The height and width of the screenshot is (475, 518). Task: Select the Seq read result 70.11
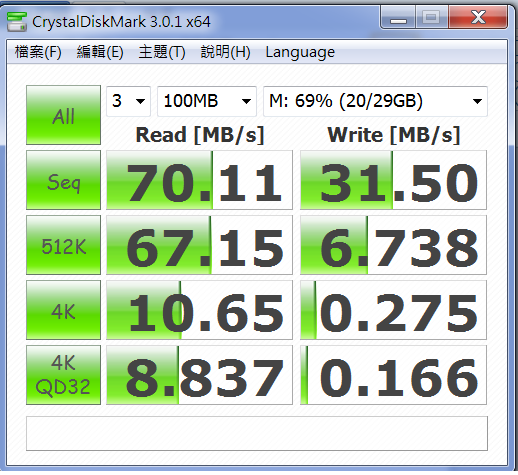(x=199, y=180)
